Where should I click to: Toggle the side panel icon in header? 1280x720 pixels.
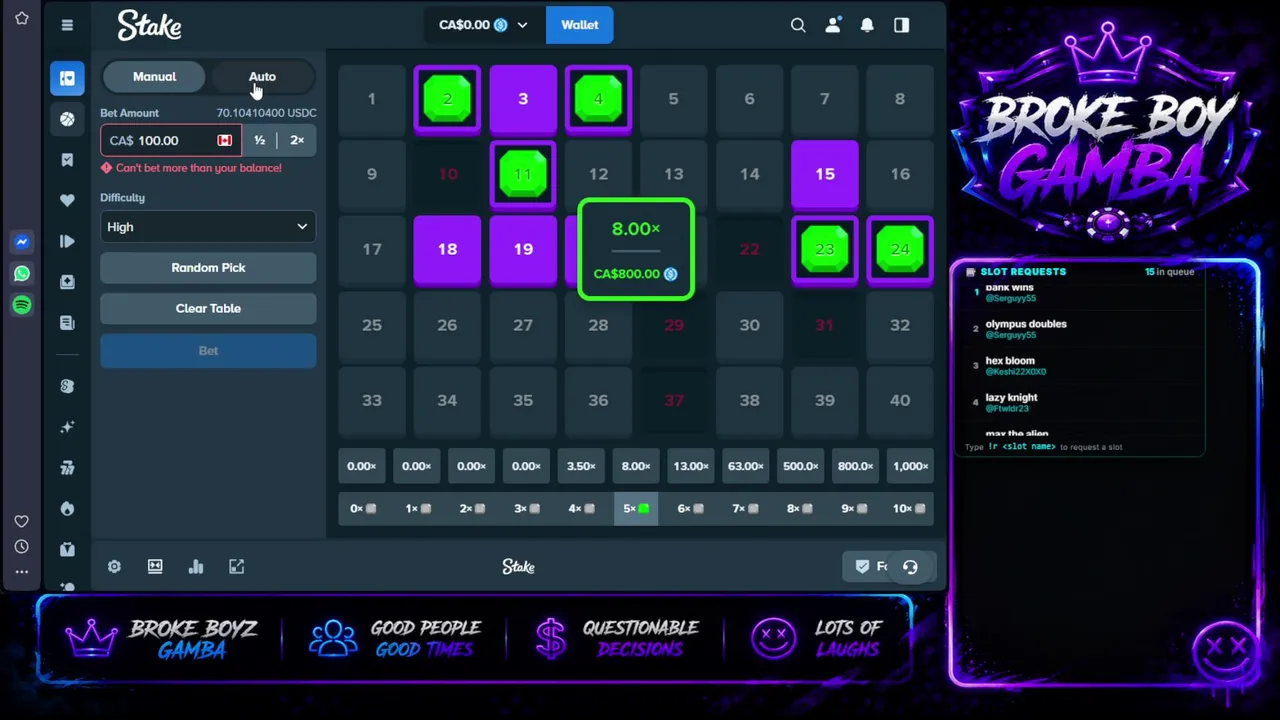pyautogui.click(x=901, y=25)
